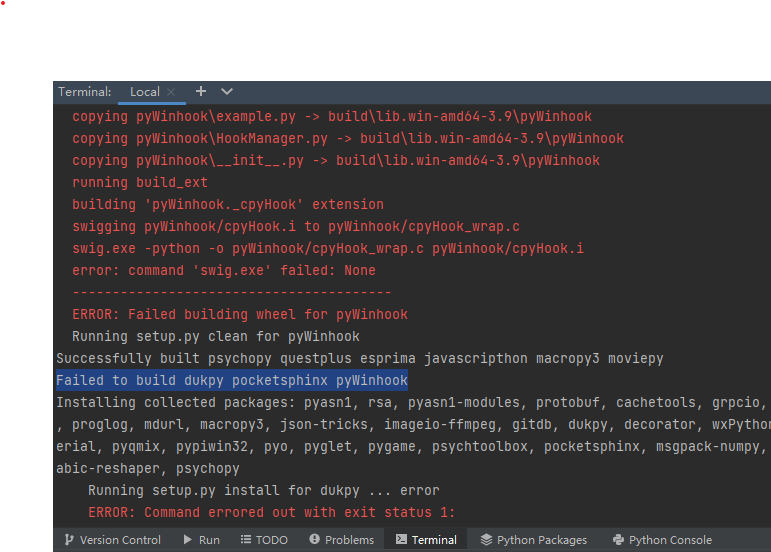Expand the terminal options chevron dropdown
771x552 pixels.
click(227, 91)
